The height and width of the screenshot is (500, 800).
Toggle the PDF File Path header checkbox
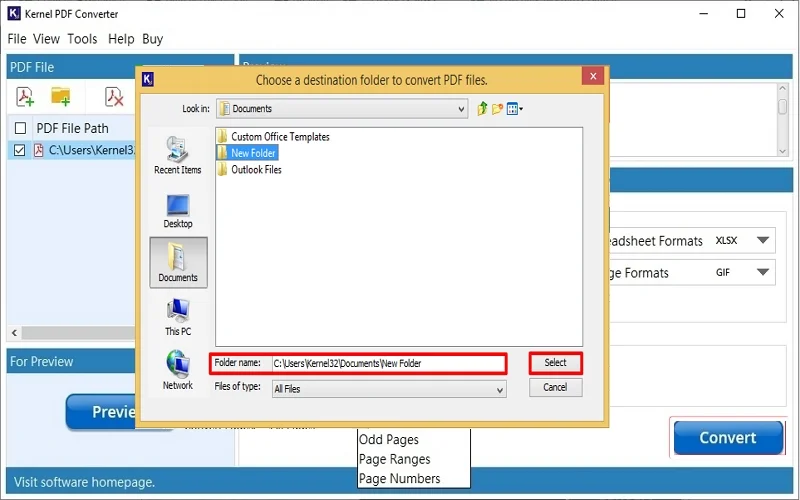click(x=20, y=128)
